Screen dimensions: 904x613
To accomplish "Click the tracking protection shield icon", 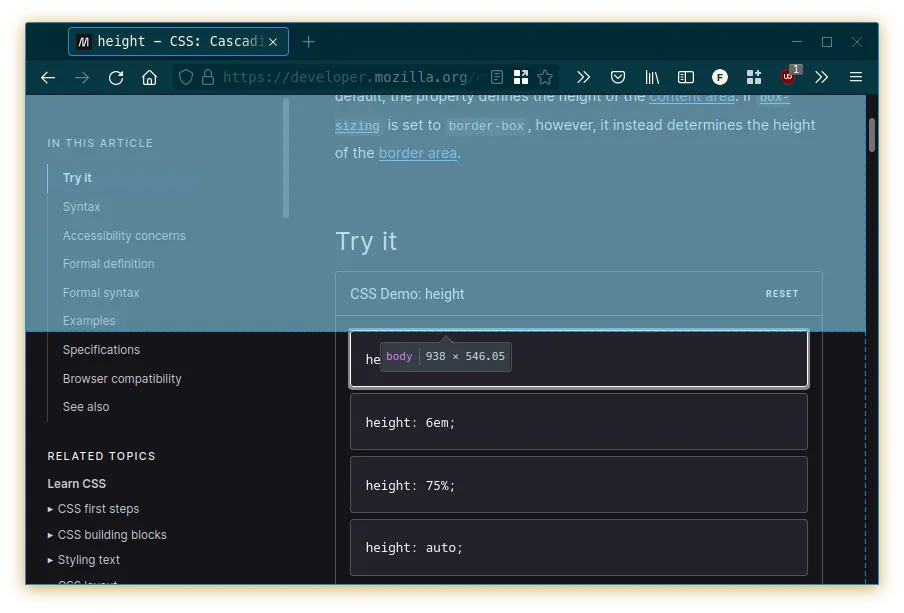I will [x=186, y=77].
